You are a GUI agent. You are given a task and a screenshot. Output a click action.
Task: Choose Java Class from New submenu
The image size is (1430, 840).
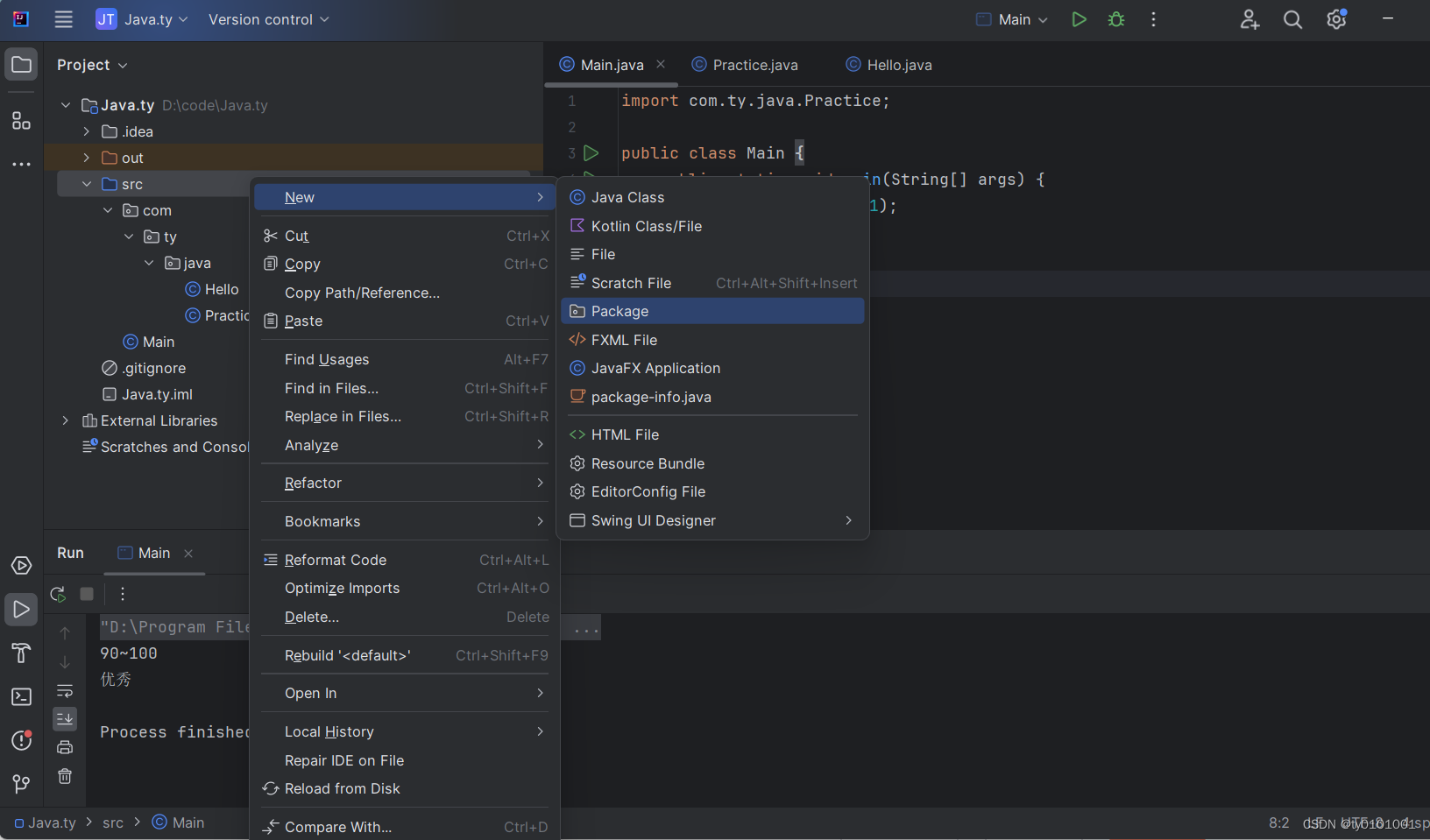point(712,197)
